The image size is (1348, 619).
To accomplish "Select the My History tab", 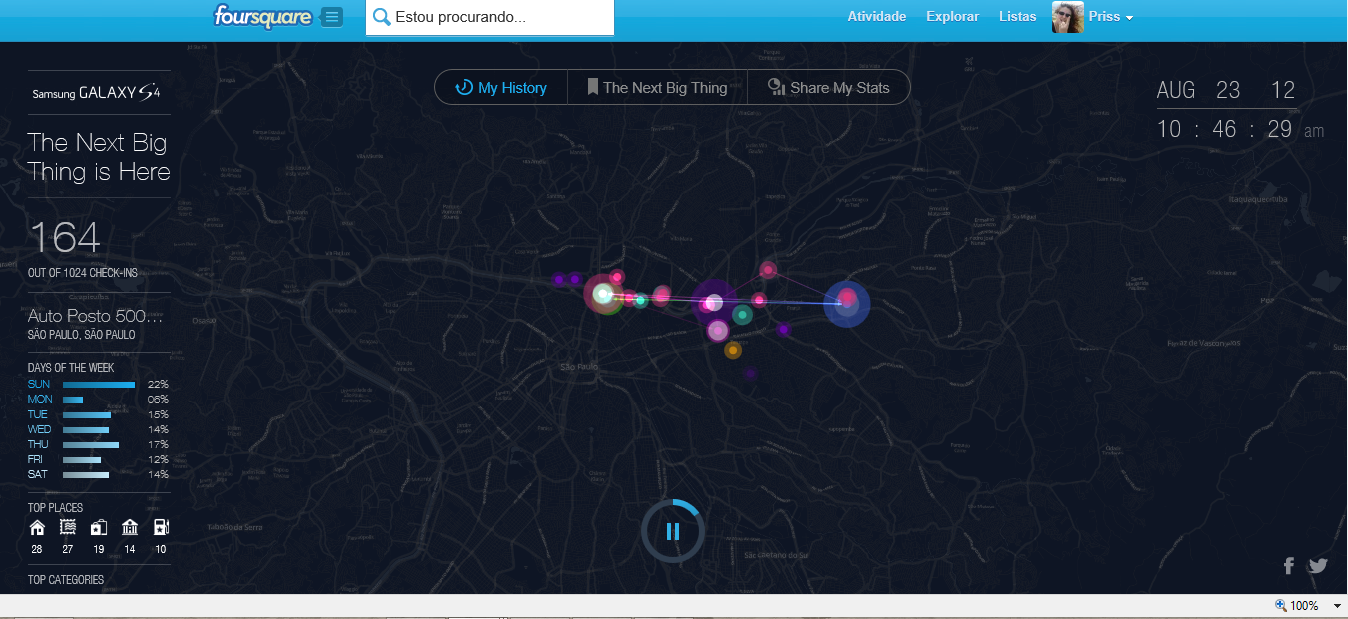I will [x=501, y=88].
